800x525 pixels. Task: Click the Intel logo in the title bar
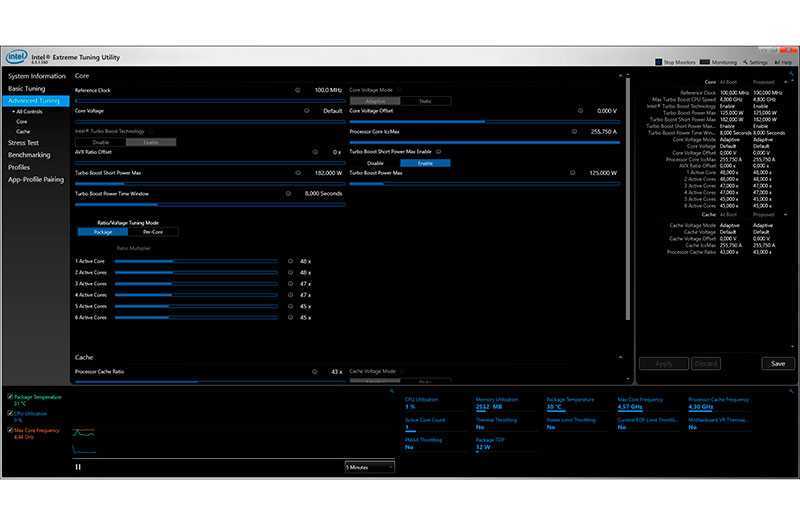pyautogui.click(x=16, y=56)
